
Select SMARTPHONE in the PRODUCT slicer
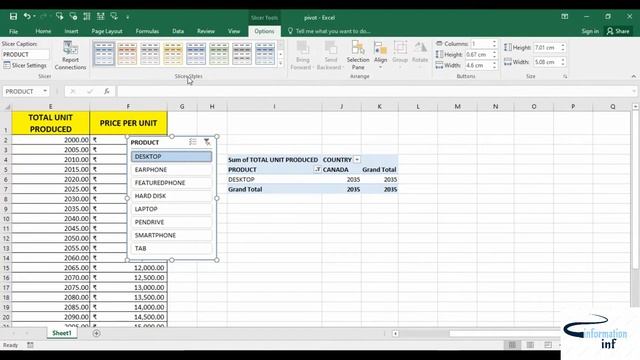(x=171, y=235)
